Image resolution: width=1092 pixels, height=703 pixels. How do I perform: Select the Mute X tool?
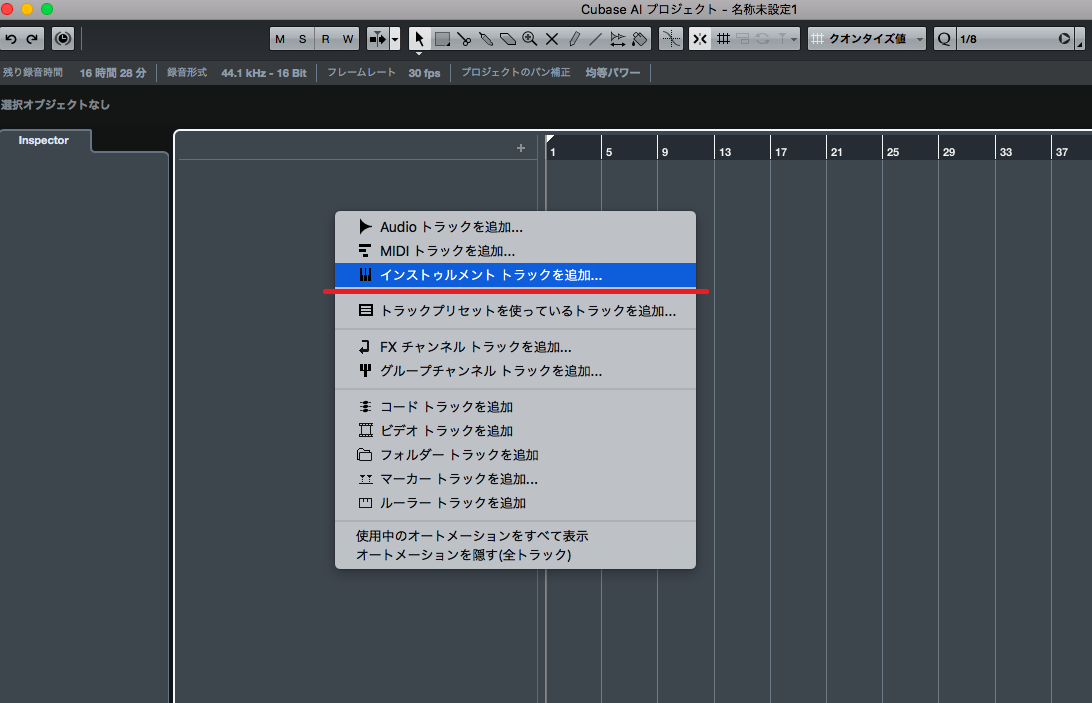(551, 39)
